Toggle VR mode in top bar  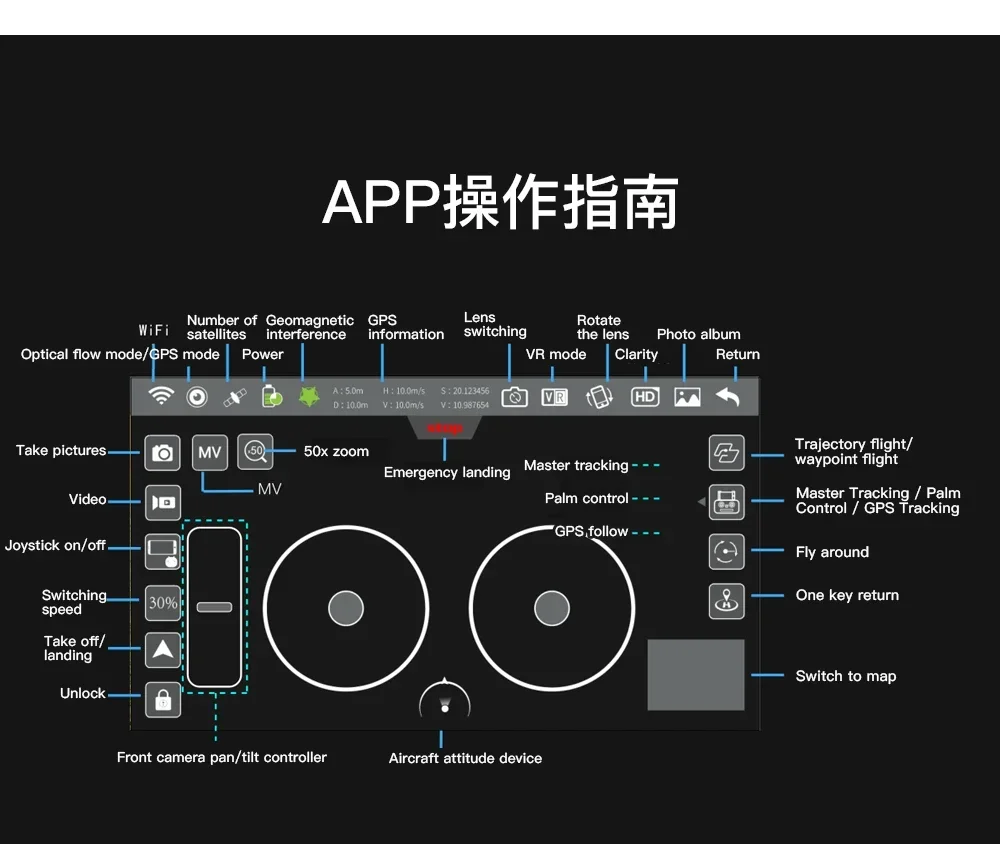point(554,397)
